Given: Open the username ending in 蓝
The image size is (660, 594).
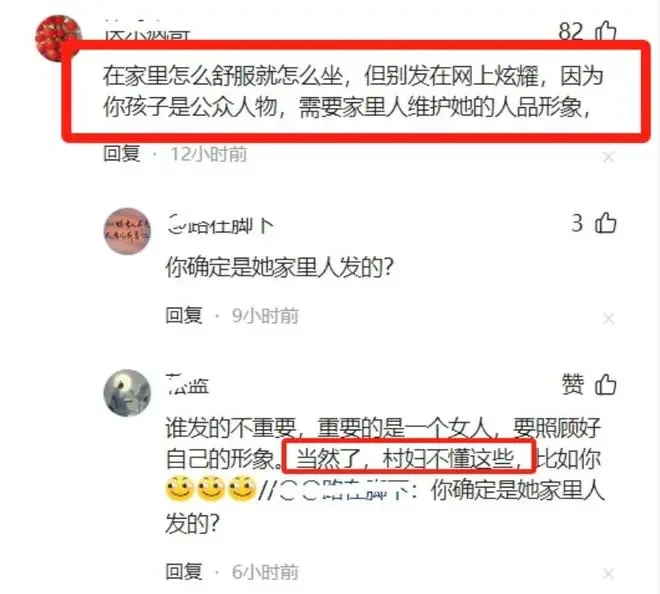Looking at the screenshot, I should 187,385.
